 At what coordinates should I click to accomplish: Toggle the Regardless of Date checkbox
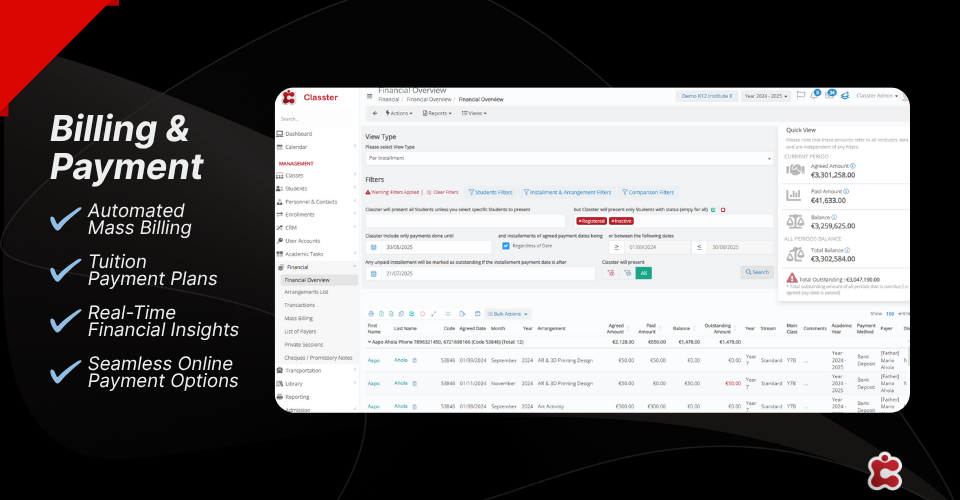coord(506,246)
